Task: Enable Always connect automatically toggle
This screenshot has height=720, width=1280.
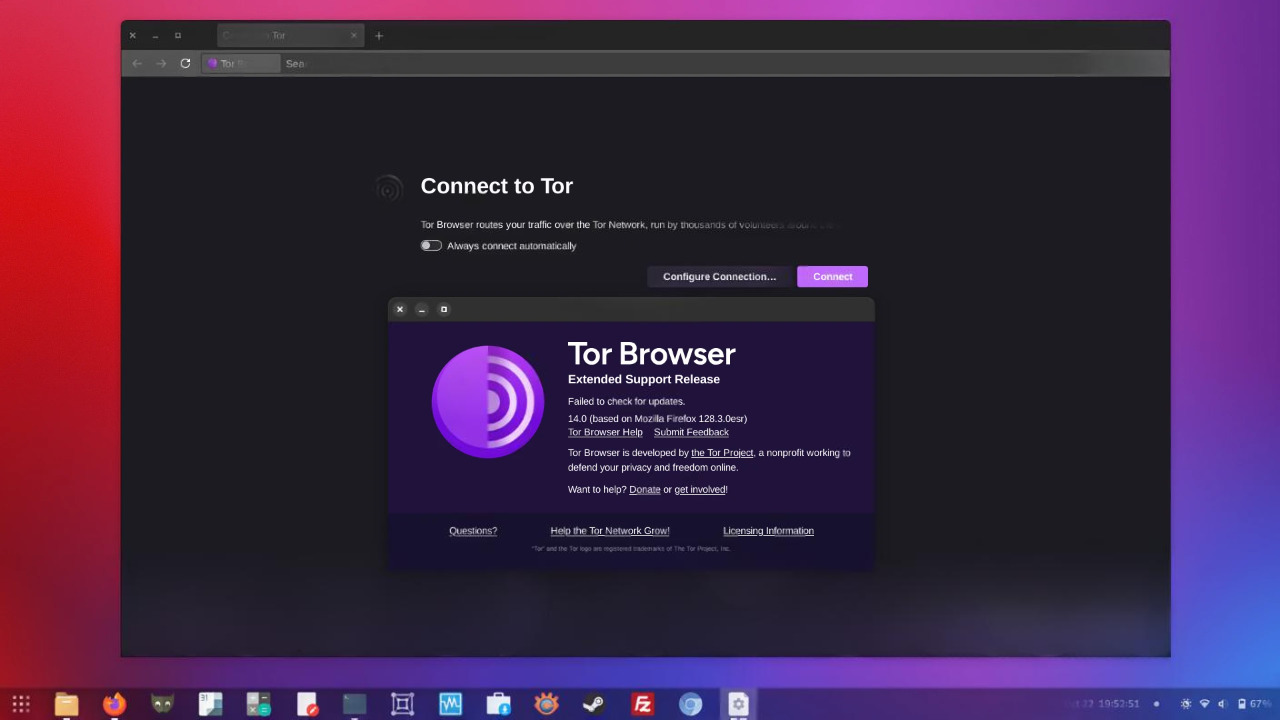Action: point(431,246)
